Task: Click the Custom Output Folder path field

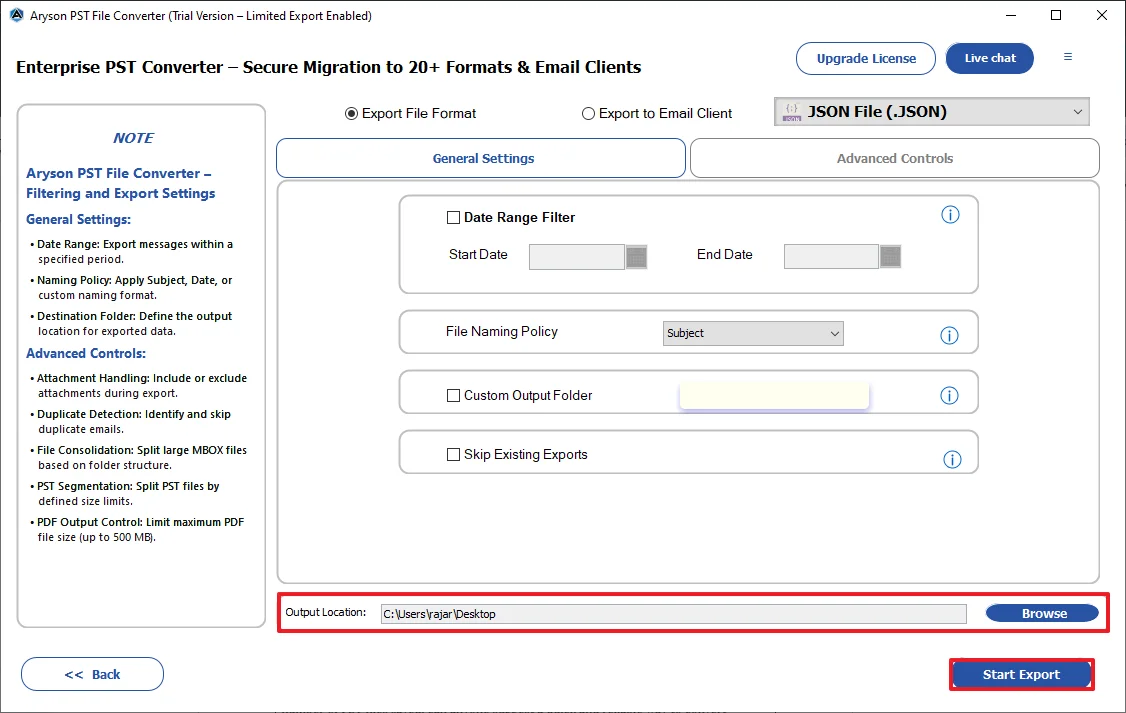Action: [774, 395]
